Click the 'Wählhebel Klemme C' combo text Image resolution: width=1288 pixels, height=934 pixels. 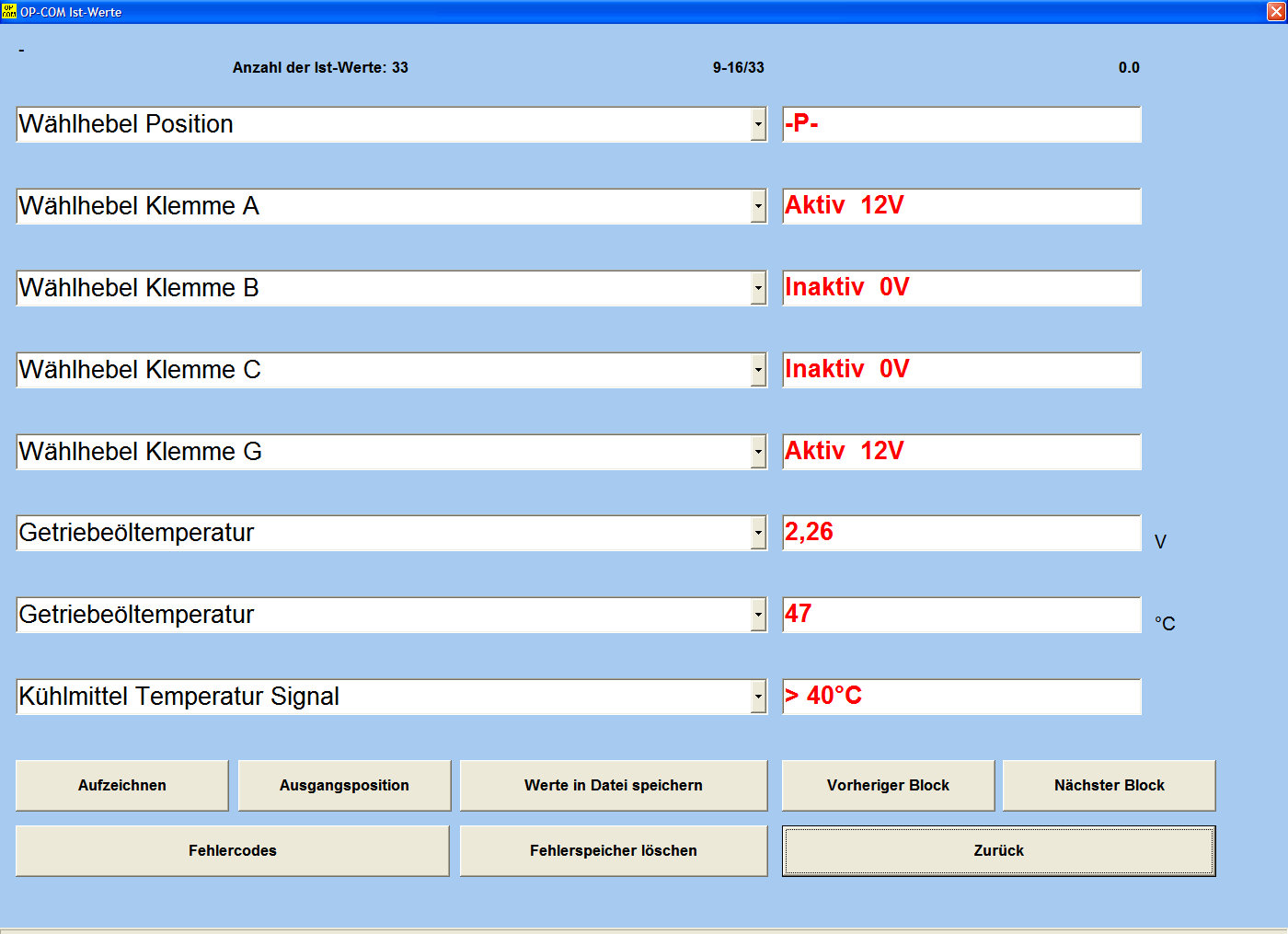pos(140,370)
